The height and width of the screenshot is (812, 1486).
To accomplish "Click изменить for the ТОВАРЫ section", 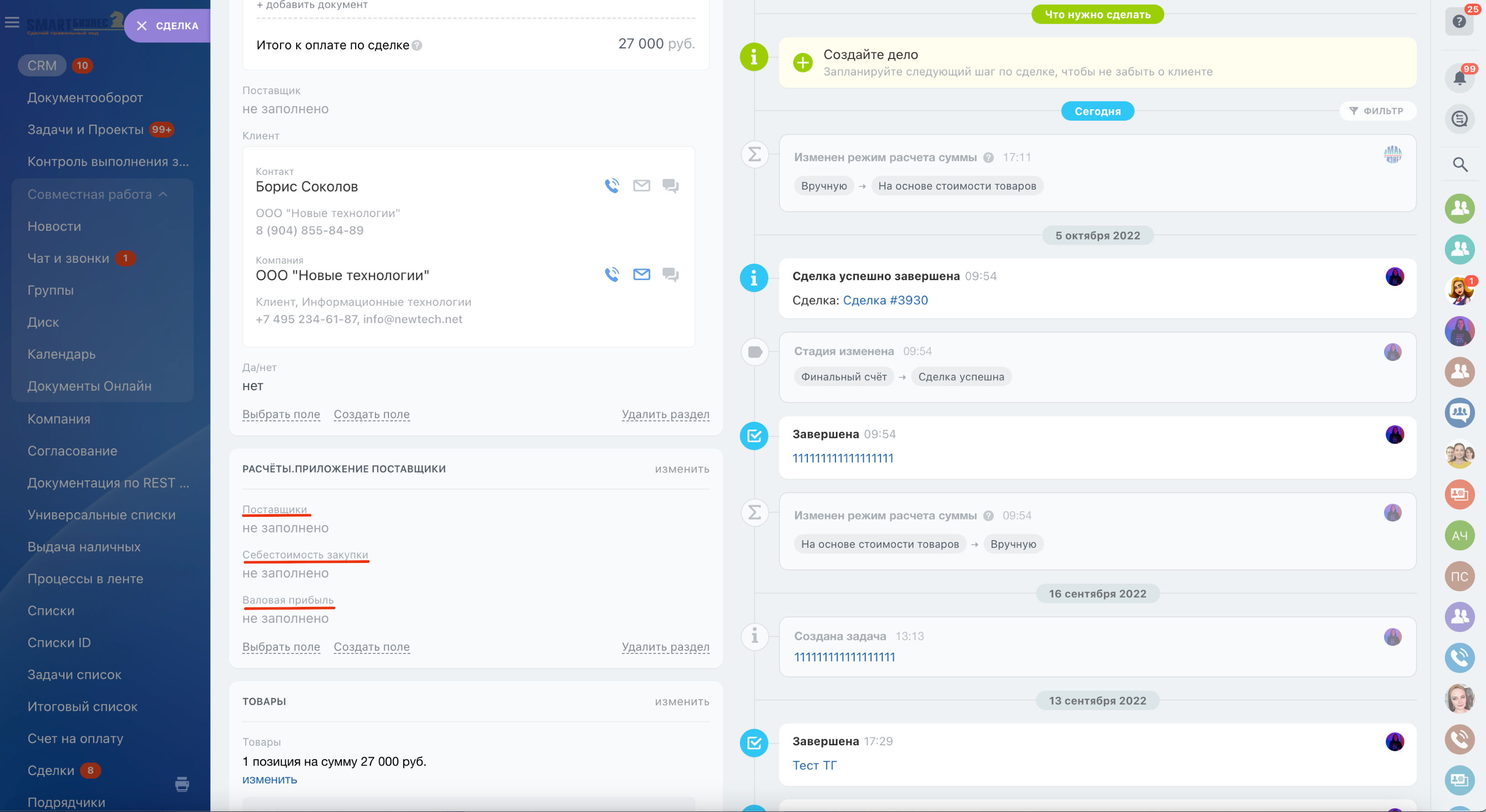I will (x=681, y=701).
